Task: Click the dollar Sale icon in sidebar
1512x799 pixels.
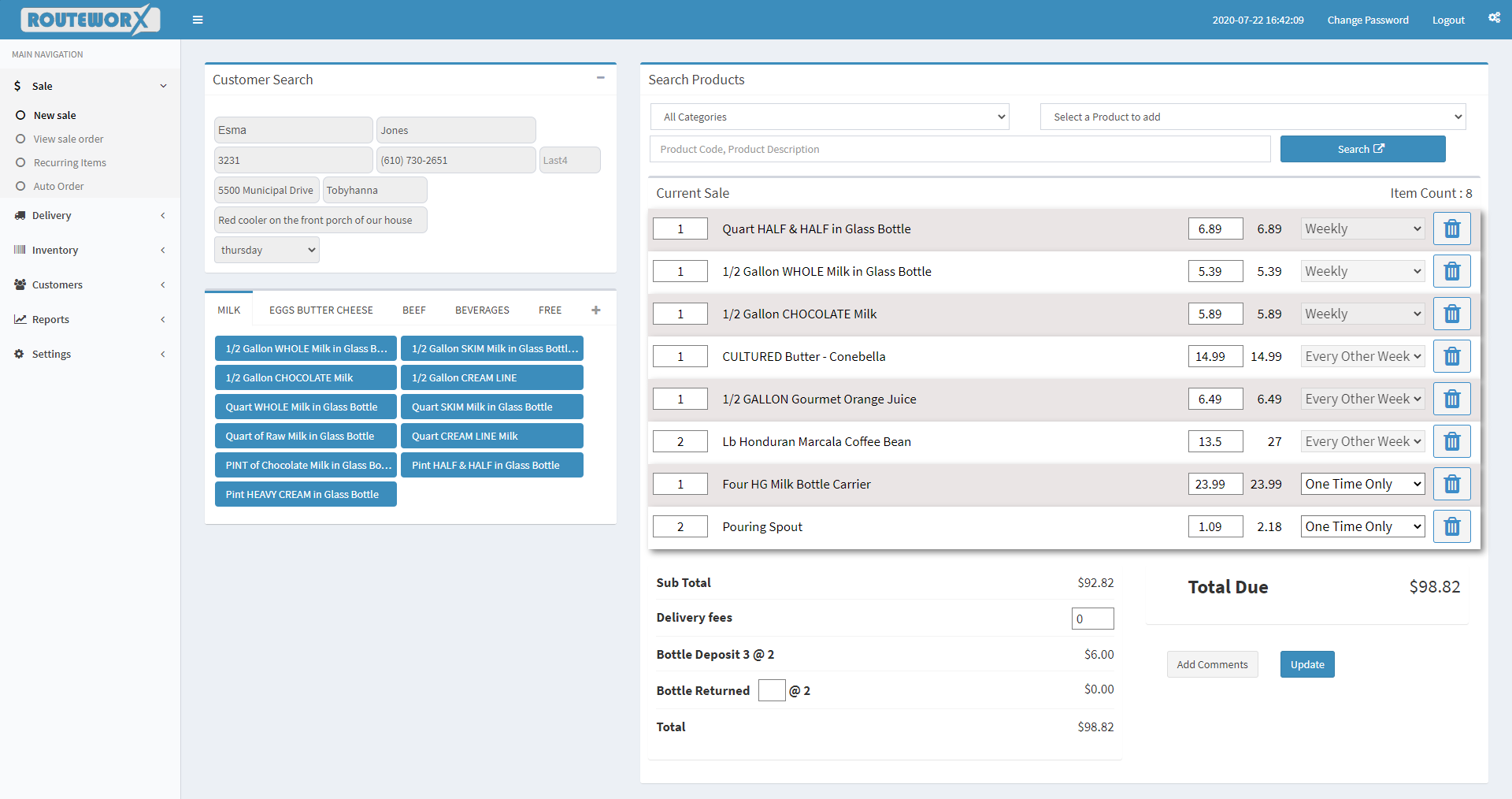Action: [x=17, y=86]
